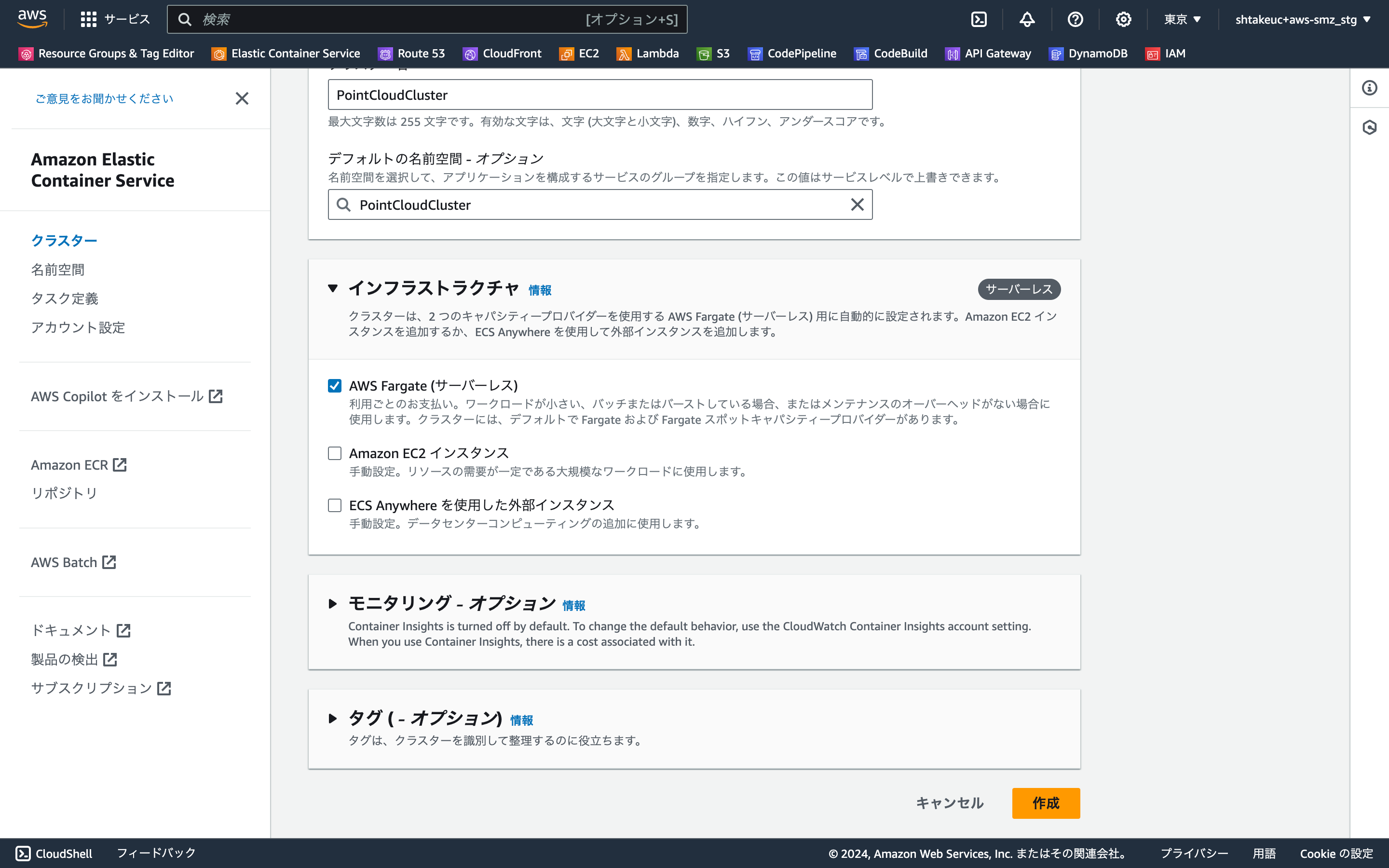
Task: Click S3 shortcut icon
Action: point(704,54)
